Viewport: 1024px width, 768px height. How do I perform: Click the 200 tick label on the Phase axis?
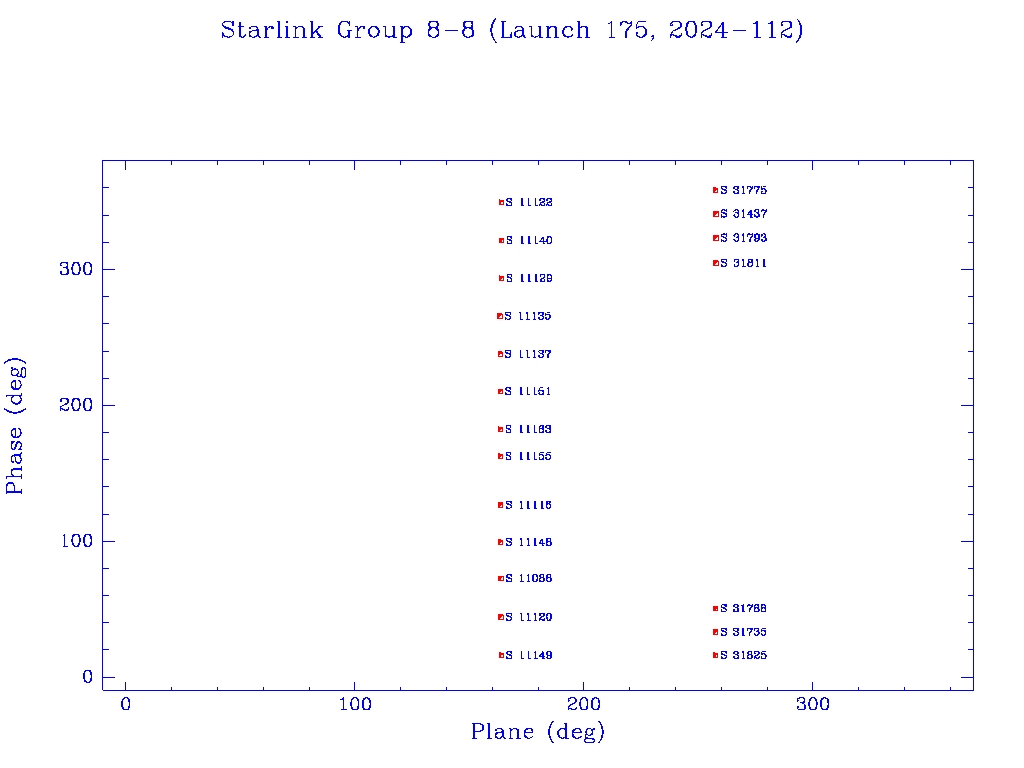[x=76, y=406]
